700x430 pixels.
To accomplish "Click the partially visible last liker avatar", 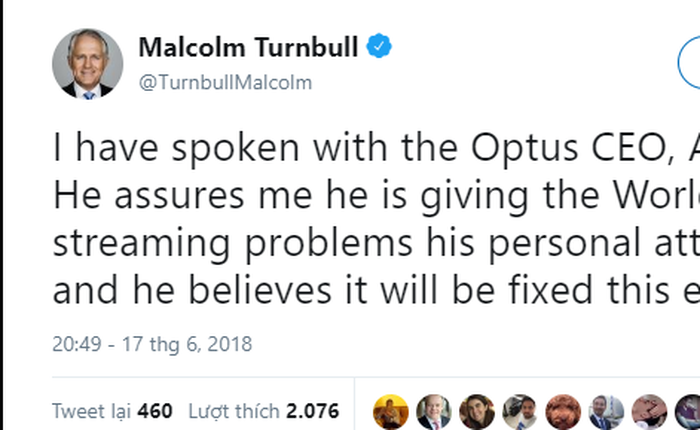I will tap(689, 411).
